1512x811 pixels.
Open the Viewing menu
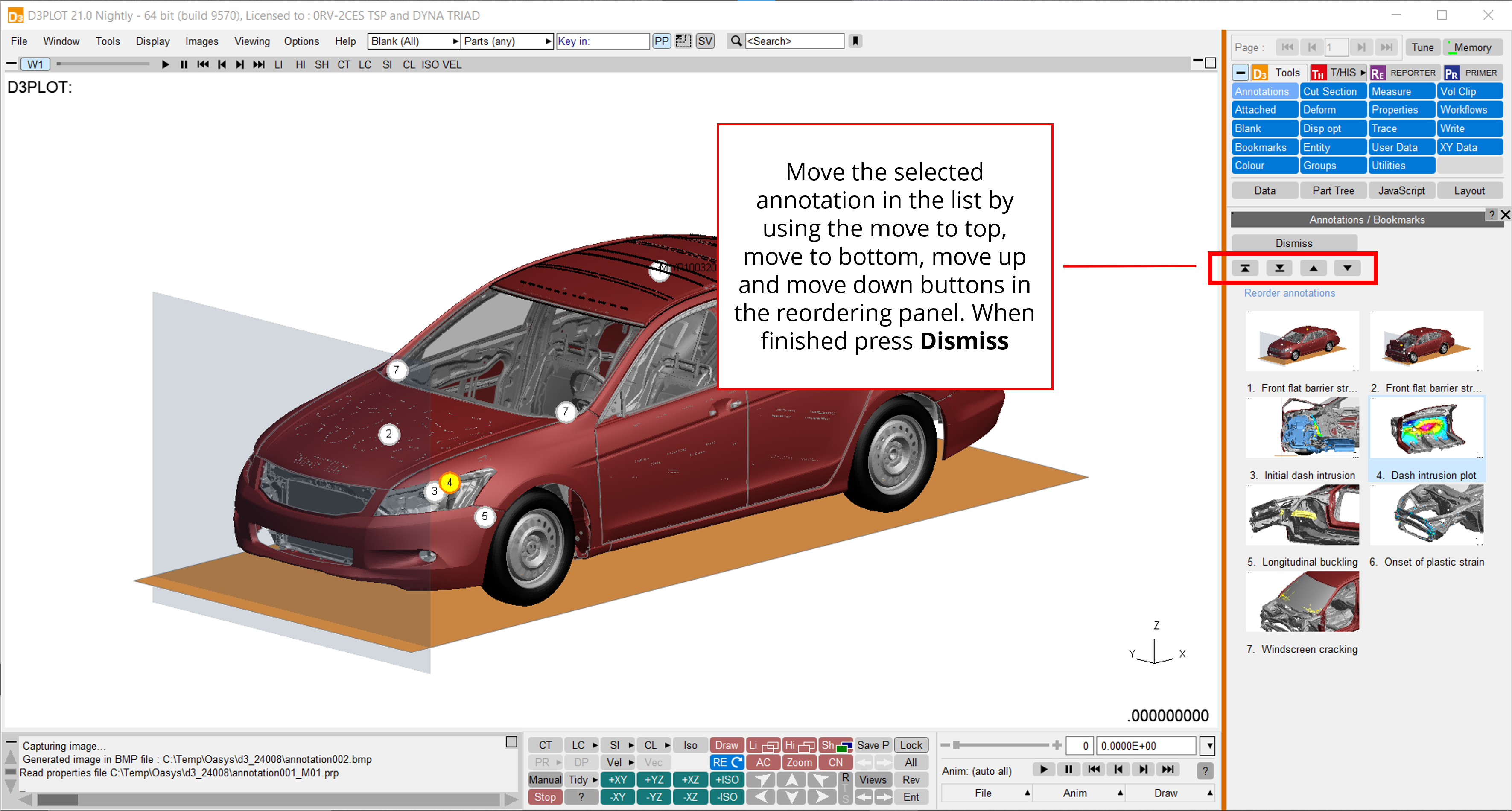pos(252,41)
